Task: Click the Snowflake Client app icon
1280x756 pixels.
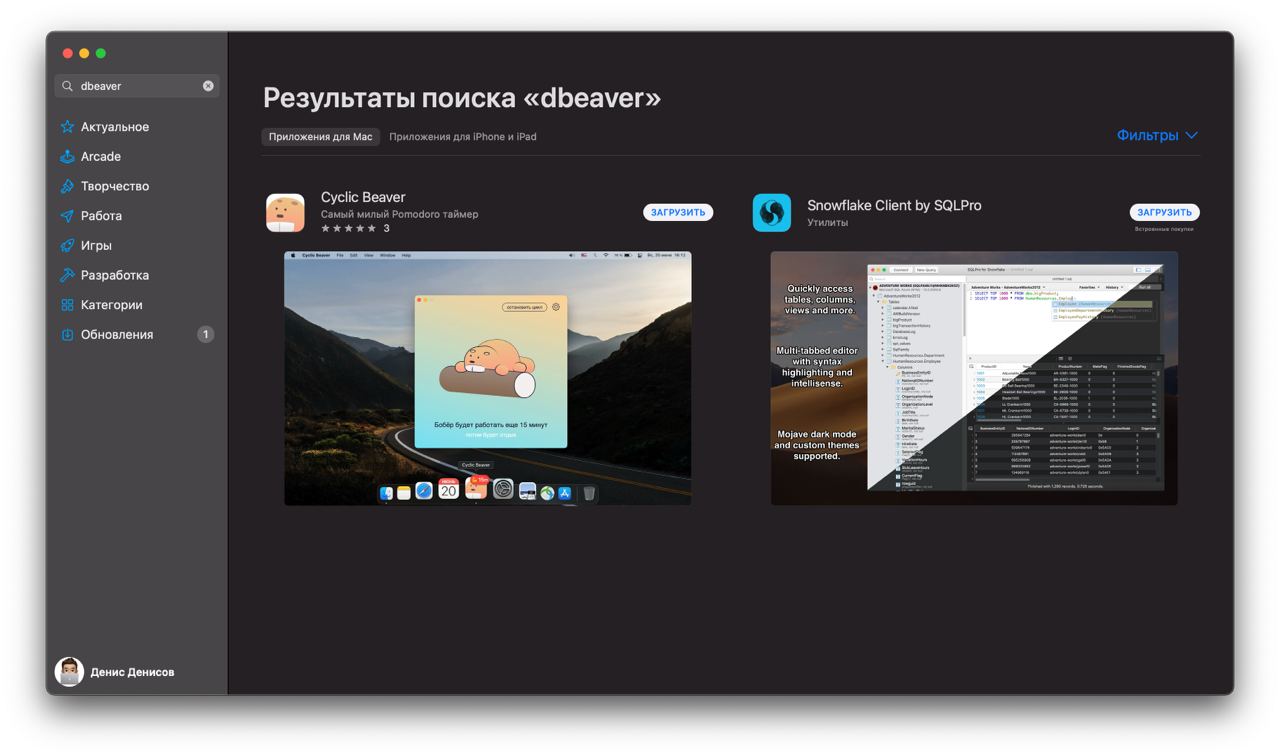Action: 772,213
